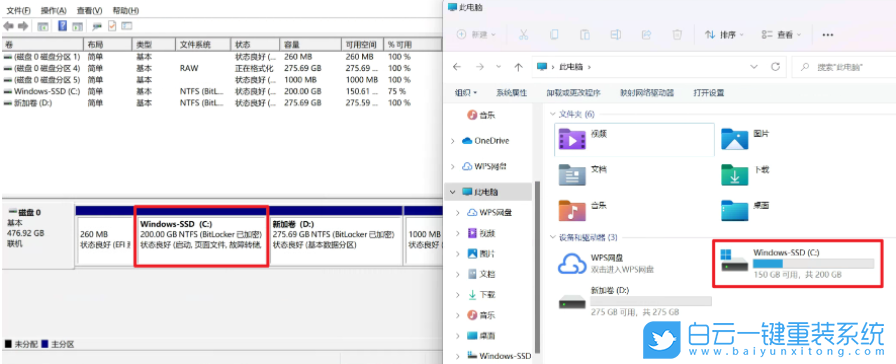Open the 帮助(H) menu

[x=126, y=11]
